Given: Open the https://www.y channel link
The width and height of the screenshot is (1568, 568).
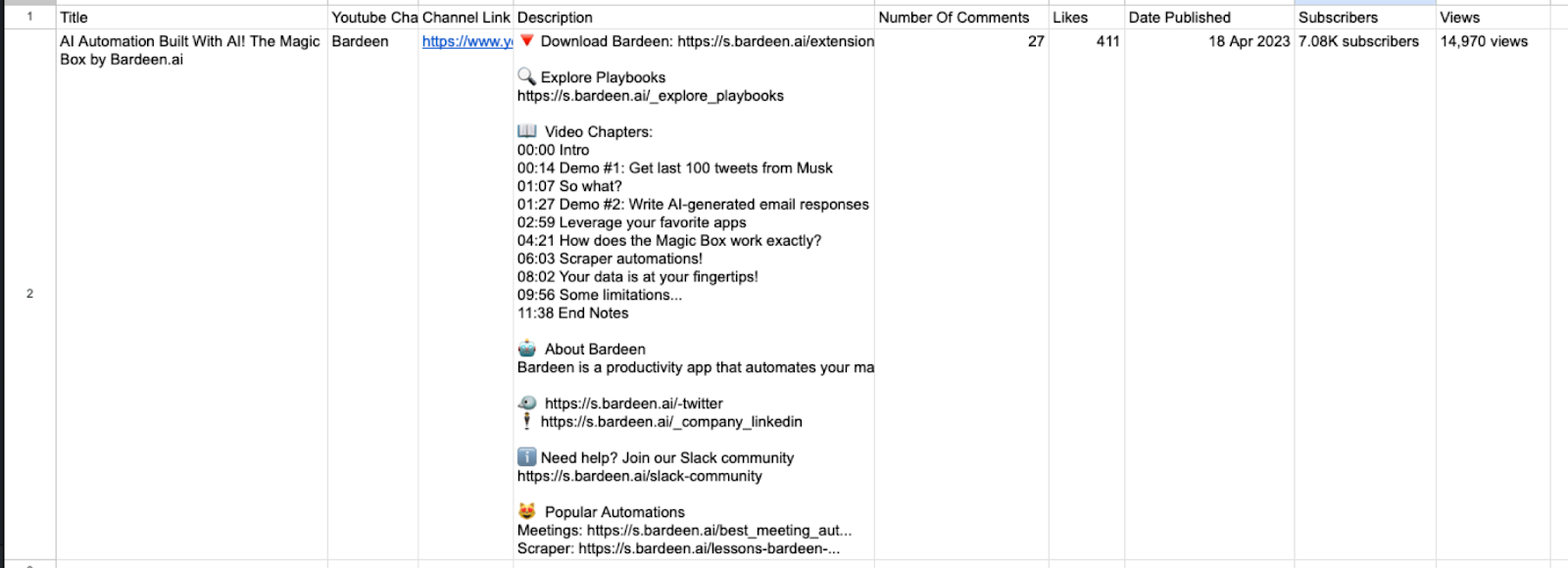Looking at the screenshot, I should [x=467, y=41].
